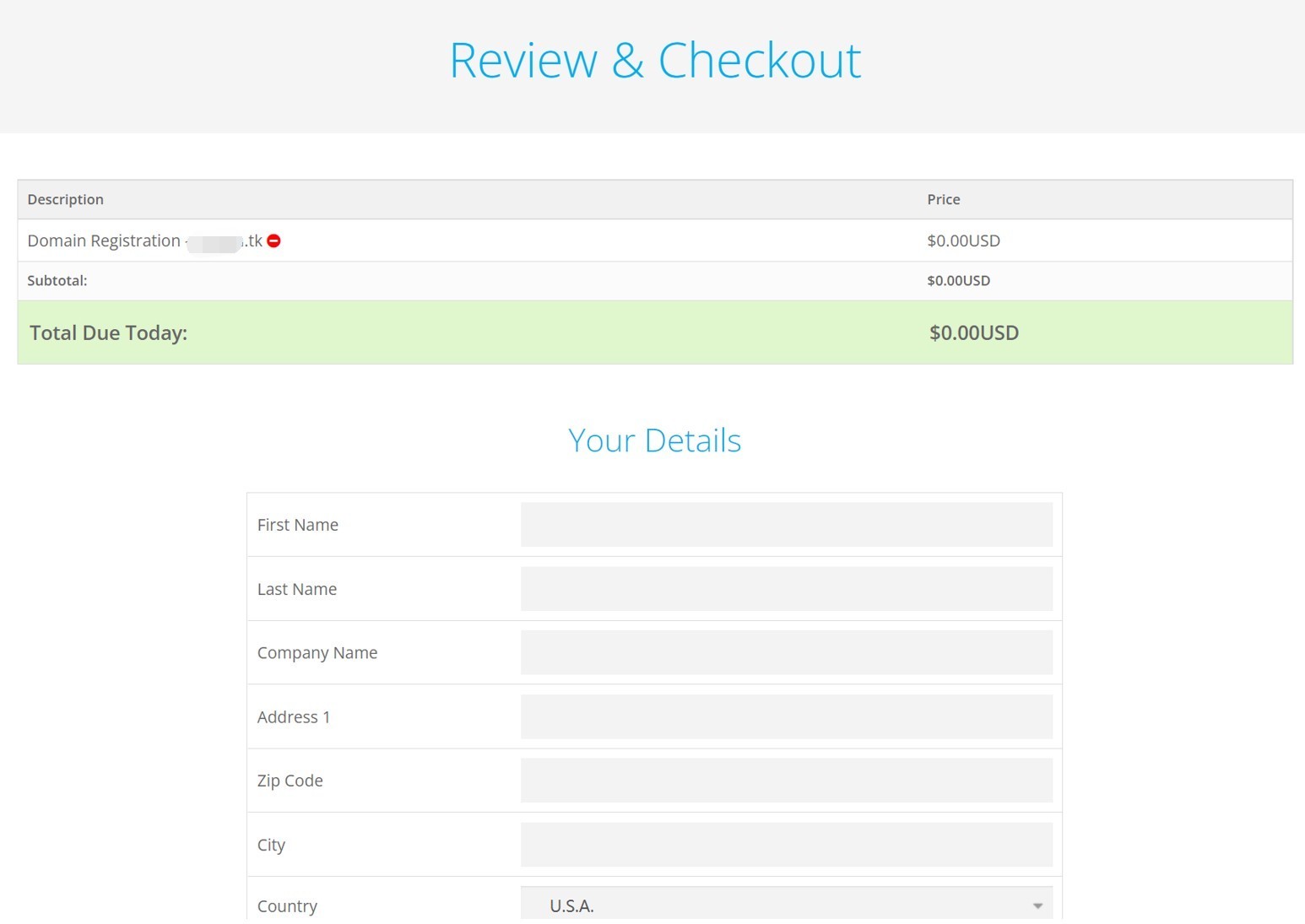
Task: Click into the Address 1 field
Action: (x=786, y=716)
